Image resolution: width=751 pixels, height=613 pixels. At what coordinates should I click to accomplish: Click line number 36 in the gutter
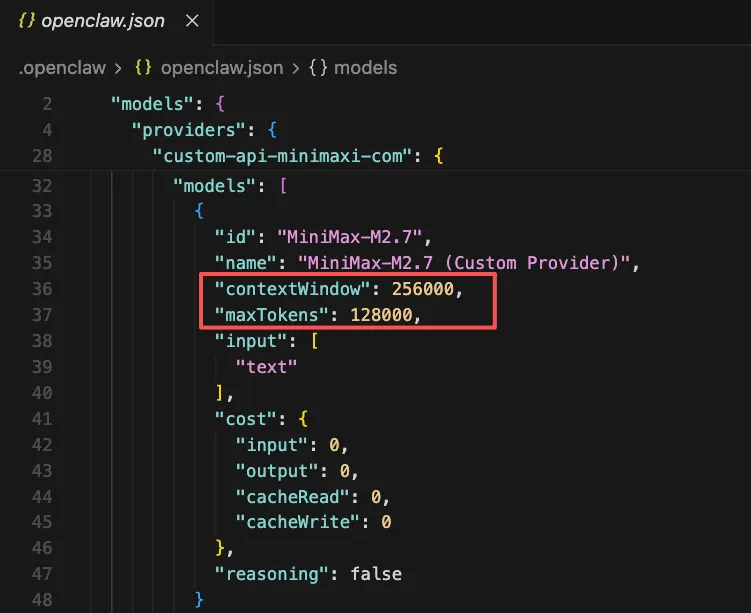pos(42,289)
